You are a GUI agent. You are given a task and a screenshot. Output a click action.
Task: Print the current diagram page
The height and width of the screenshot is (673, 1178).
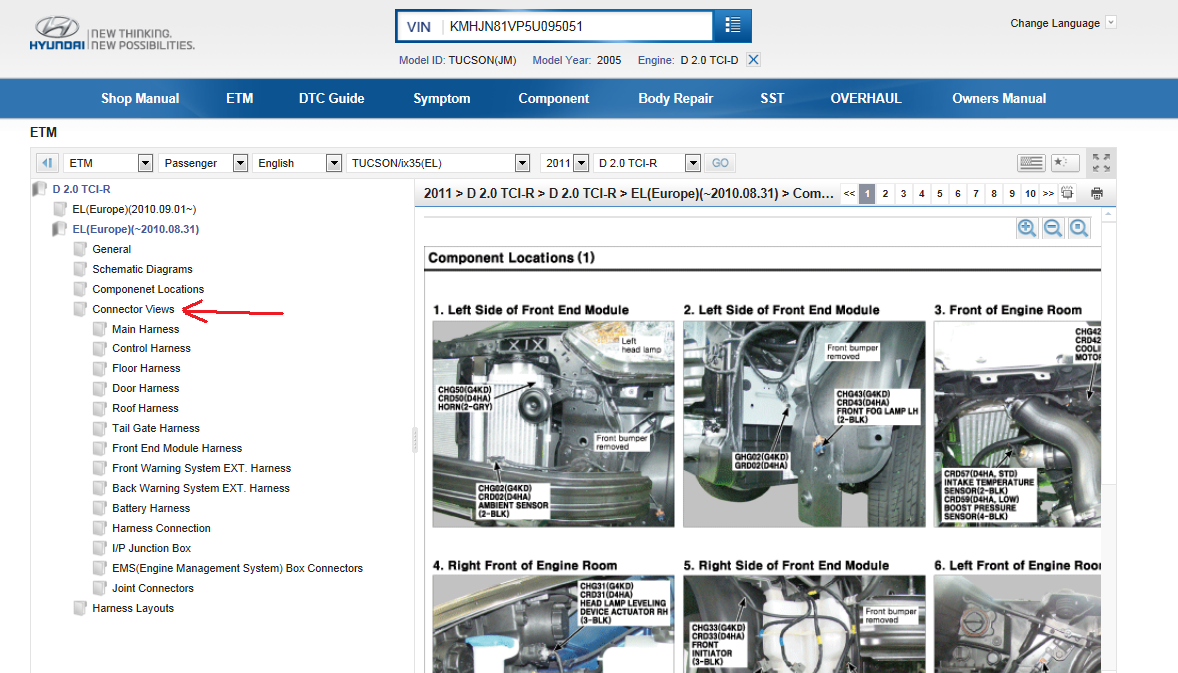pos(1097,194)
